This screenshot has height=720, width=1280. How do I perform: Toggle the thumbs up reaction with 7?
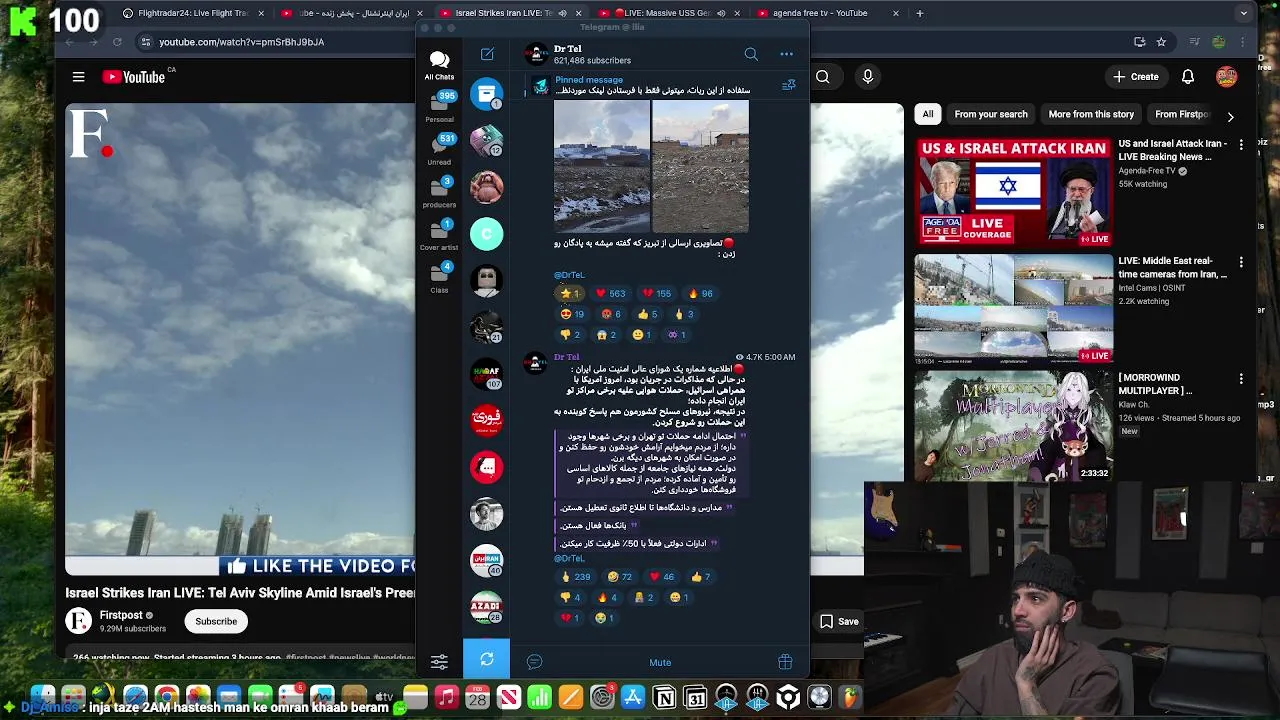click(700, 576)
